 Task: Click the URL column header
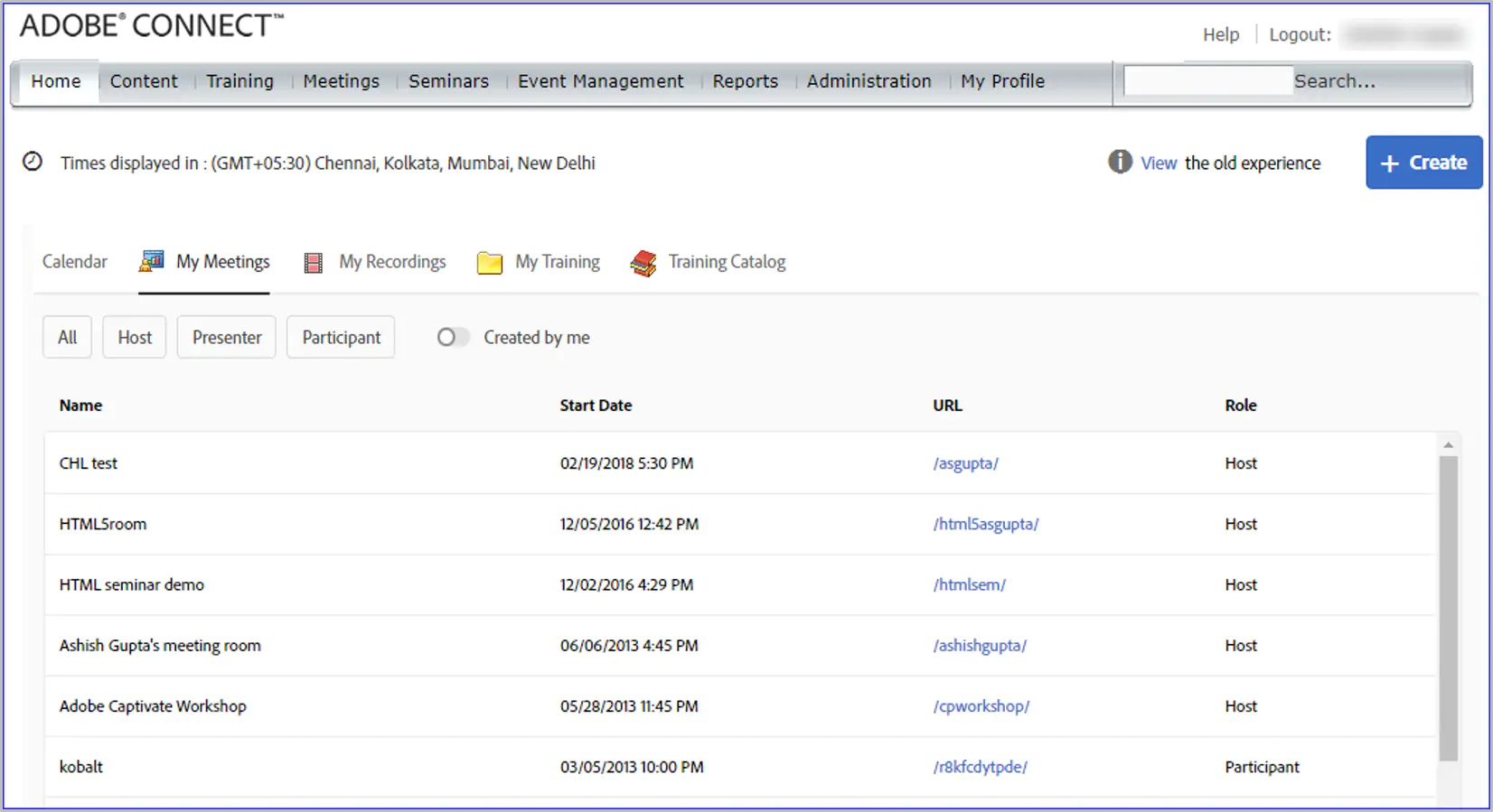(947, 406)
